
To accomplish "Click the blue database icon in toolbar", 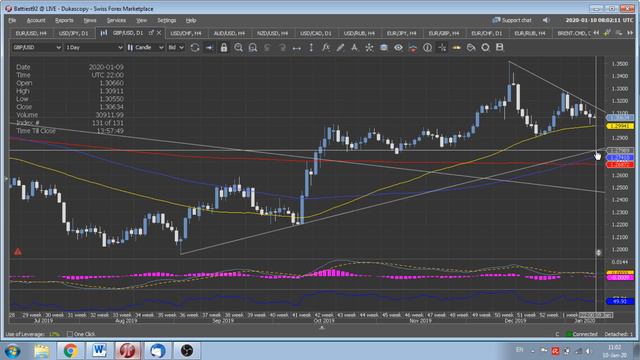I will (384, 48).
